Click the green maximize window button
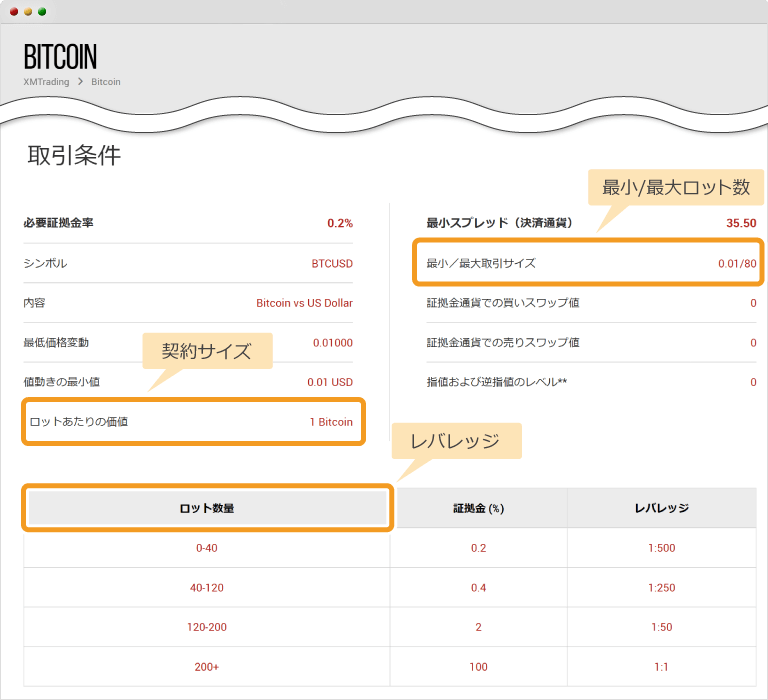 tap(42, 12)
